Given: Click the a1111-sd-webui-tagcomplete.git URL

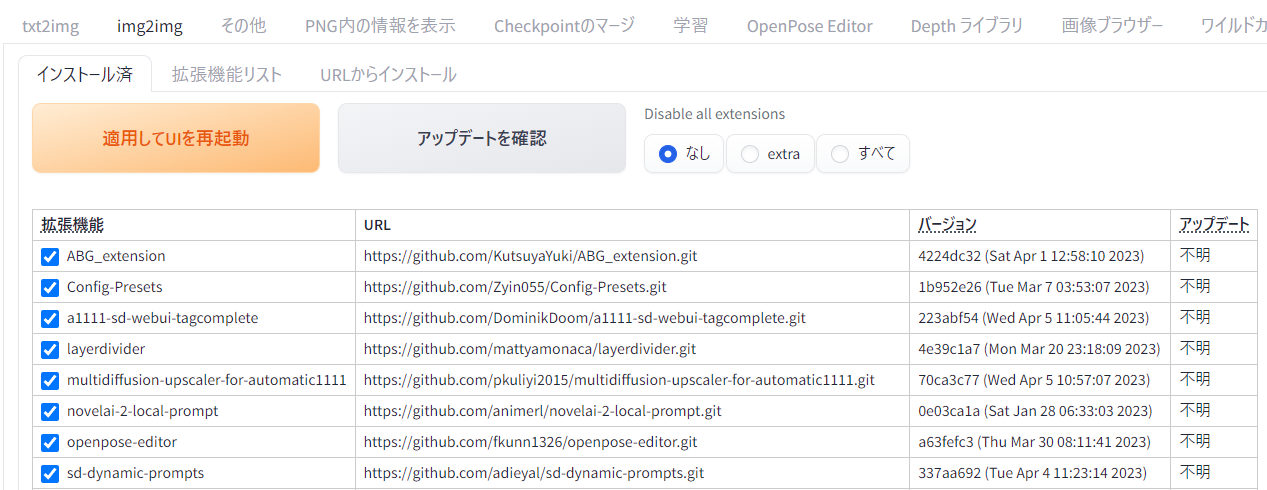Looking at the screenshot, I should pyautogui.click(x=585, y=318).
